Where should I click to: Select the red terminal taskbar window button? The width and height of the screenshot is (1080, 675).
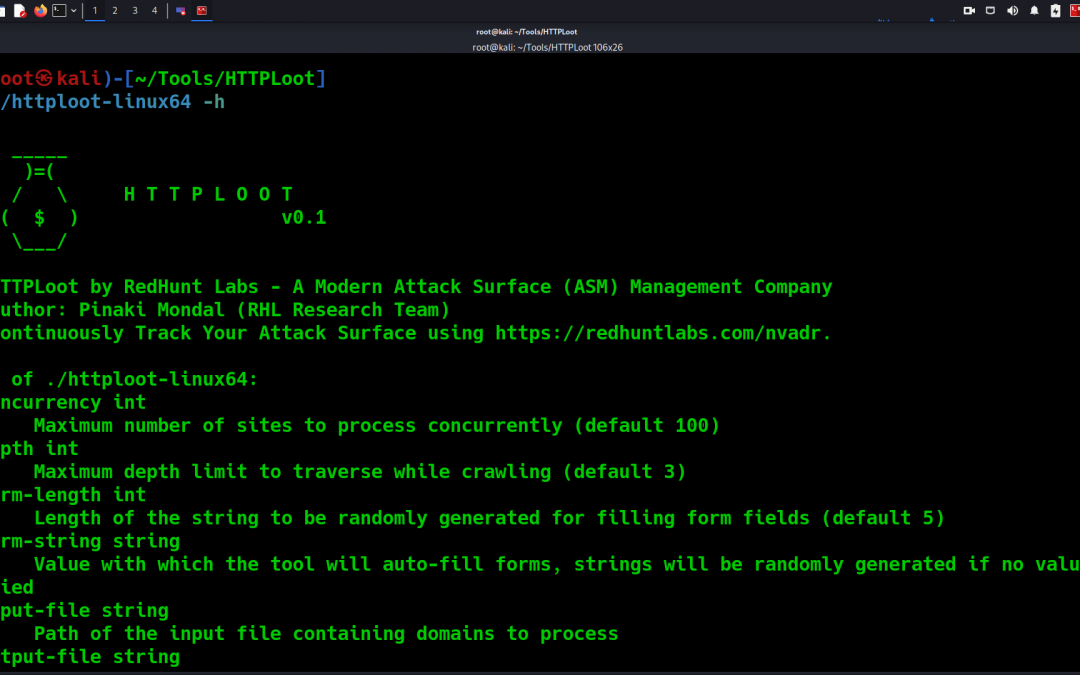[x=202, y=10]
